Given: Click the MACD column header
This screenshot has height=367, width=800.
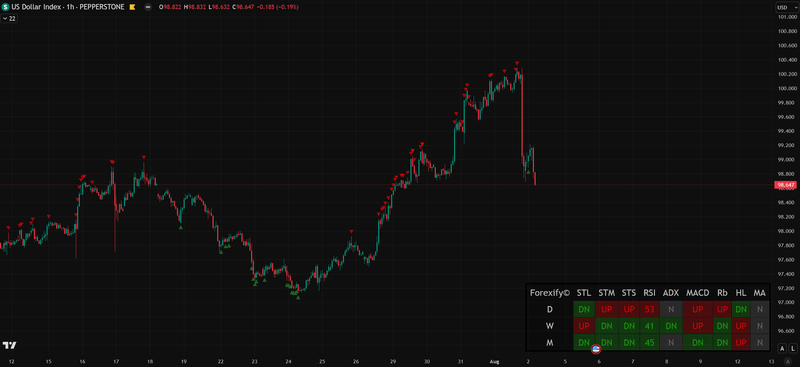Looking at the screenshot, I should (697, 293).
